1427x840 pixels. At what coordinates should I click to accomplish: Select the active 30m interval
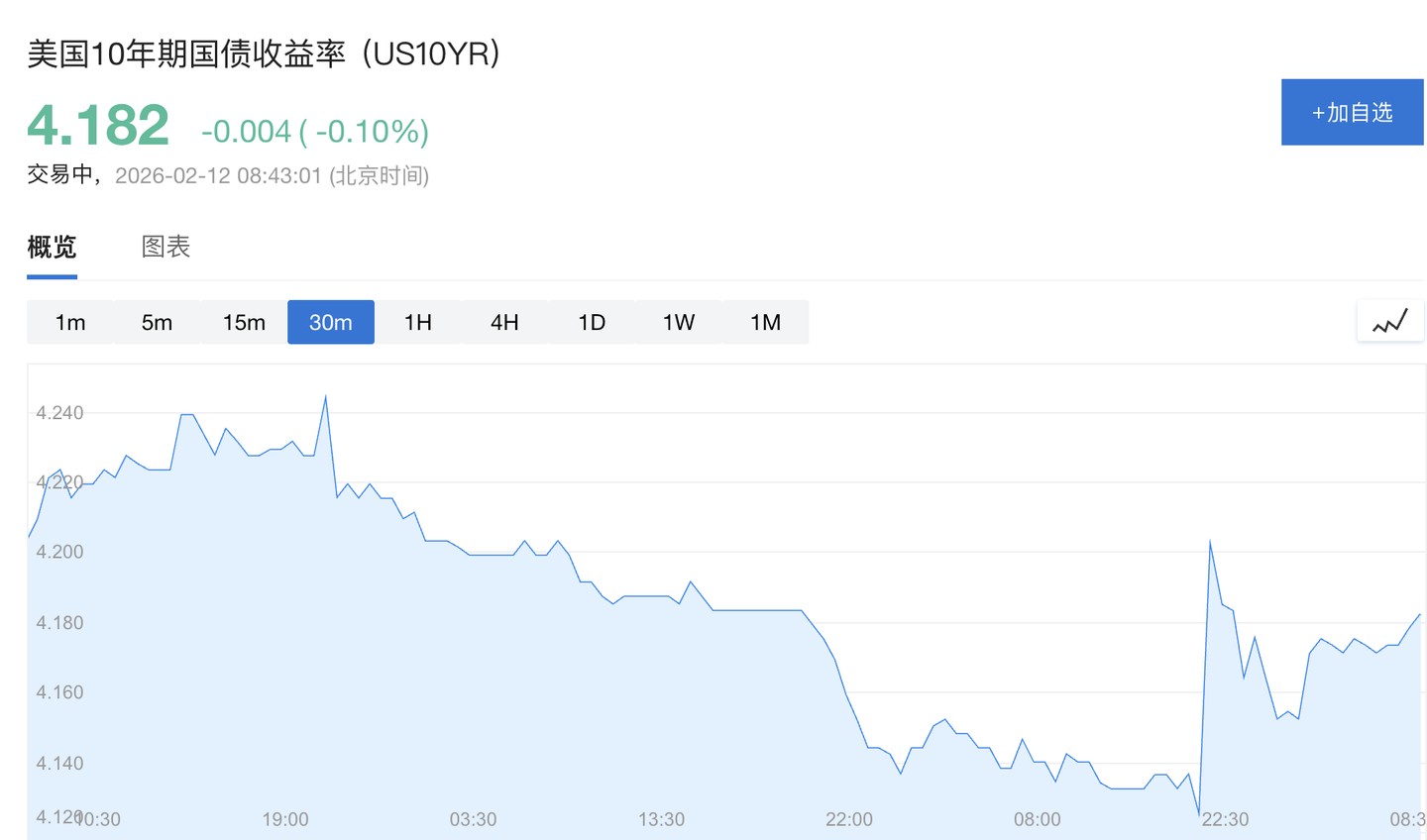pyautogui.click(x=331, y=322)
